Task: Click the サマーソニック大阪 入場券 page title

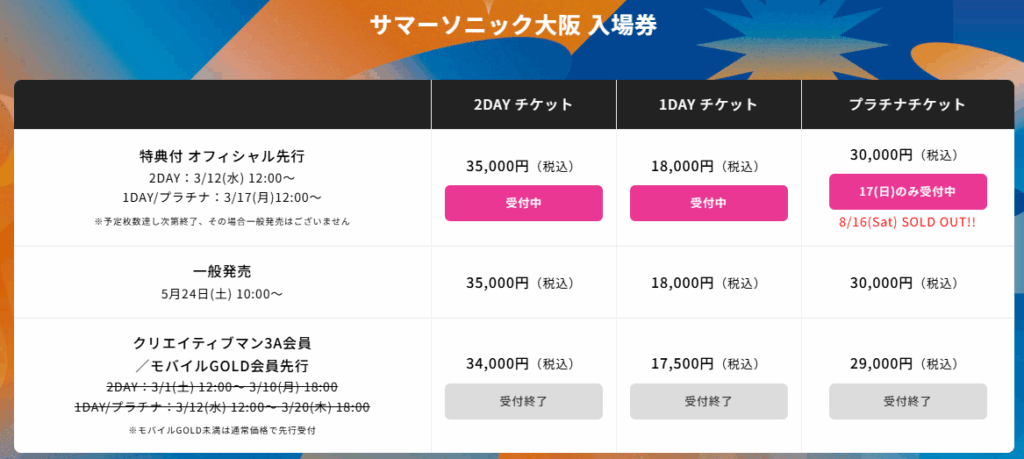Action: [513, 25]
